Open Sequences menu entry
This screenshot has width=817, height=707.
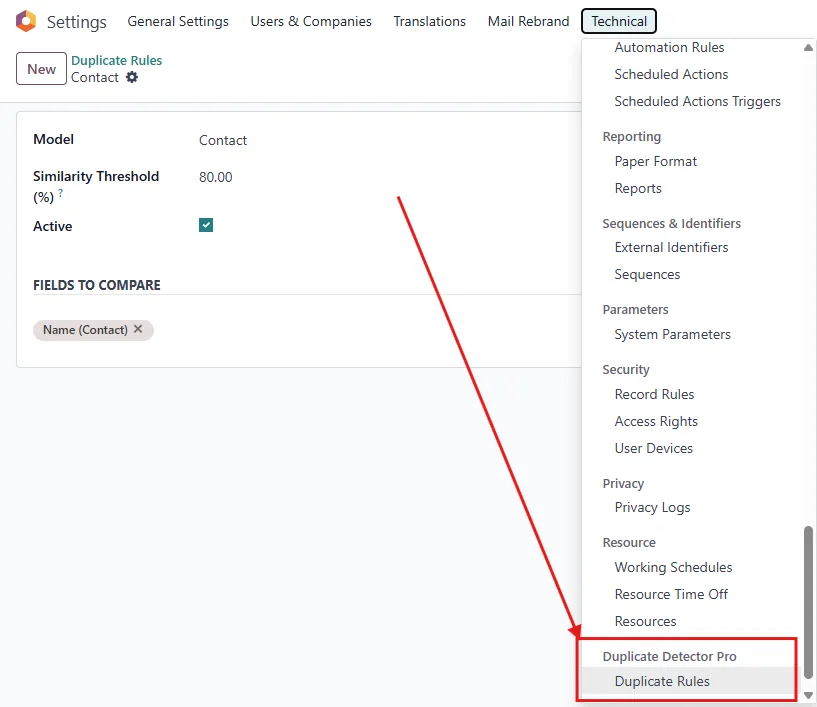point(647,275)
